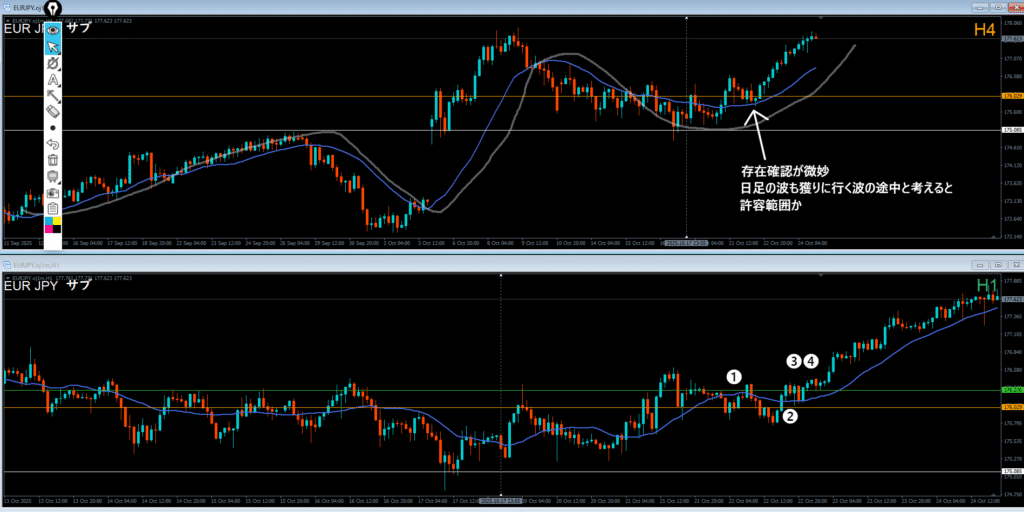Clear drawings with the trash can icon
The height and width of the screenshot is (512, 1024).
pyautogui.click(x=53, y=159)
